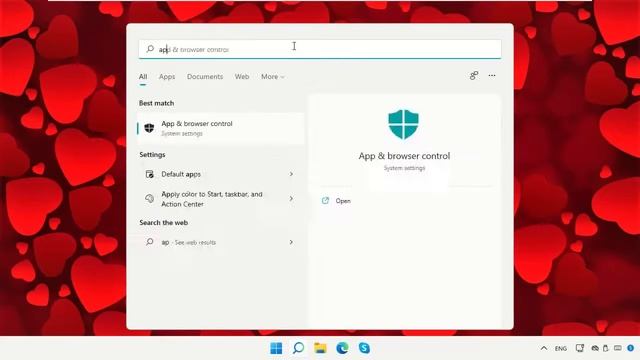Open the Default apps settings result
The height and width of the screenshot is (360, 640).
pyautogui.click(x=221, y=174)
